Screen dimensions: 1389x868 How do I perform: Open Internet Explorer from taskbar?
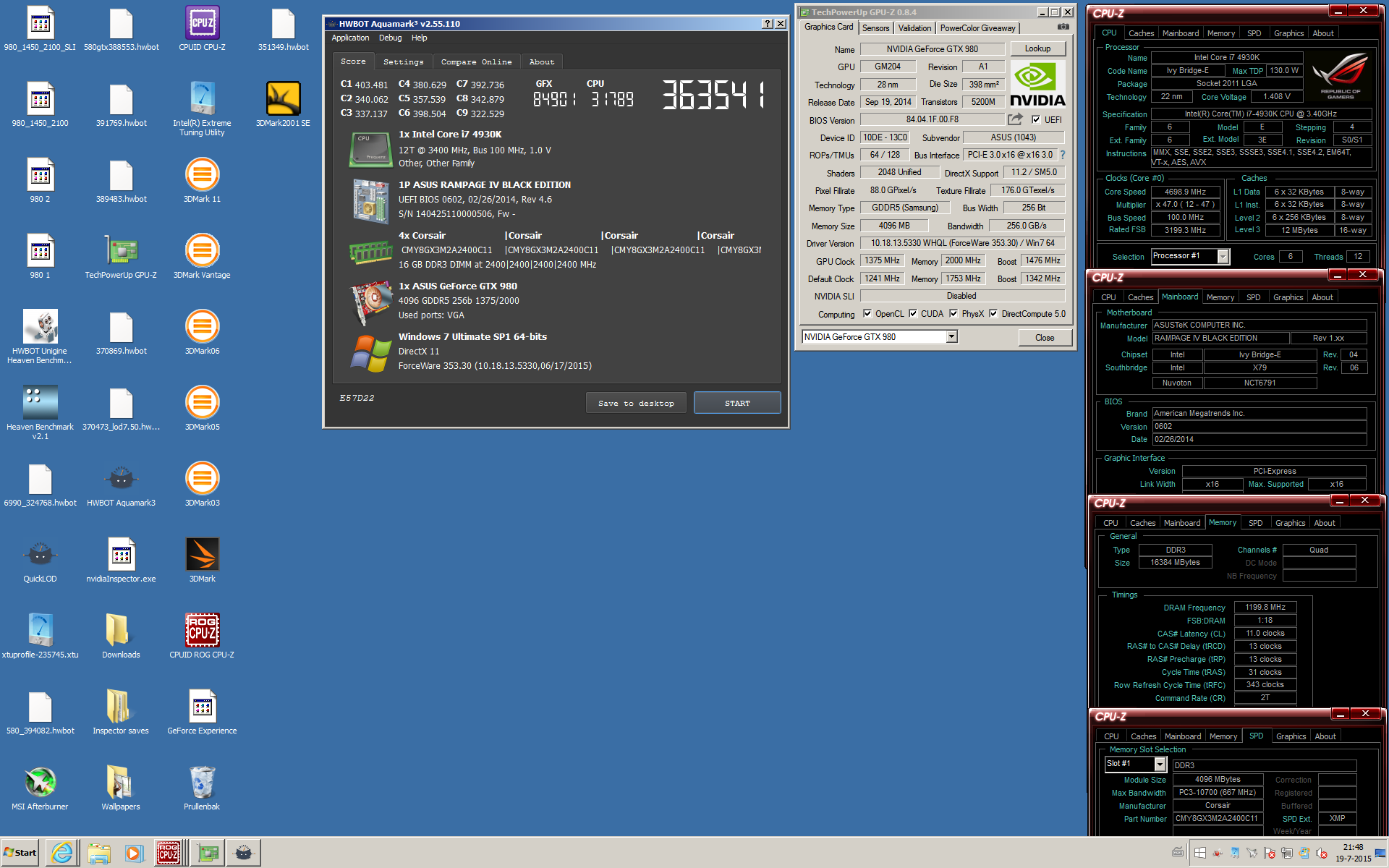pyautogui.click(x=62, y=853)
